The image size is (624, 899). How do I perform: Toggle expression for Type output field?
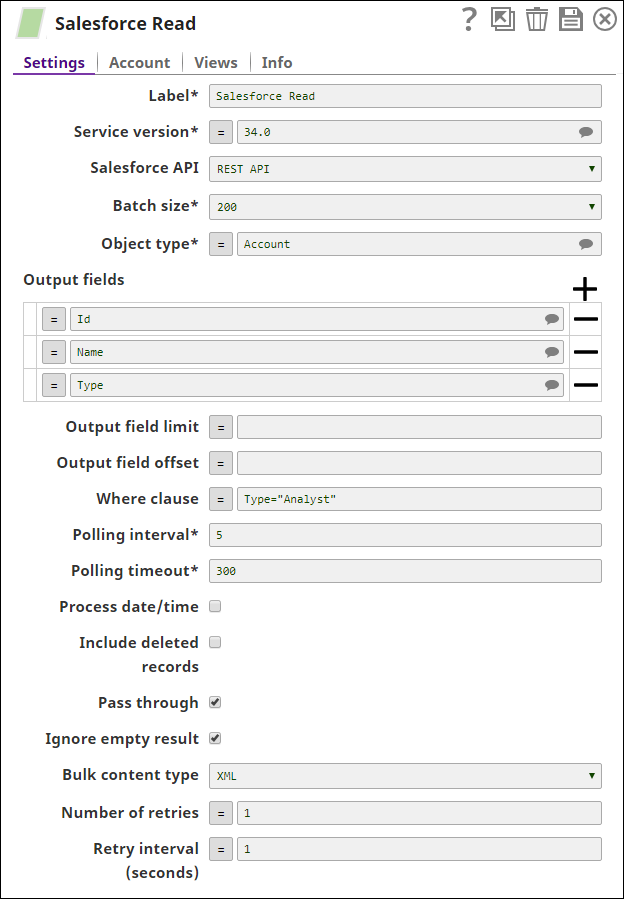coord(54,385)
